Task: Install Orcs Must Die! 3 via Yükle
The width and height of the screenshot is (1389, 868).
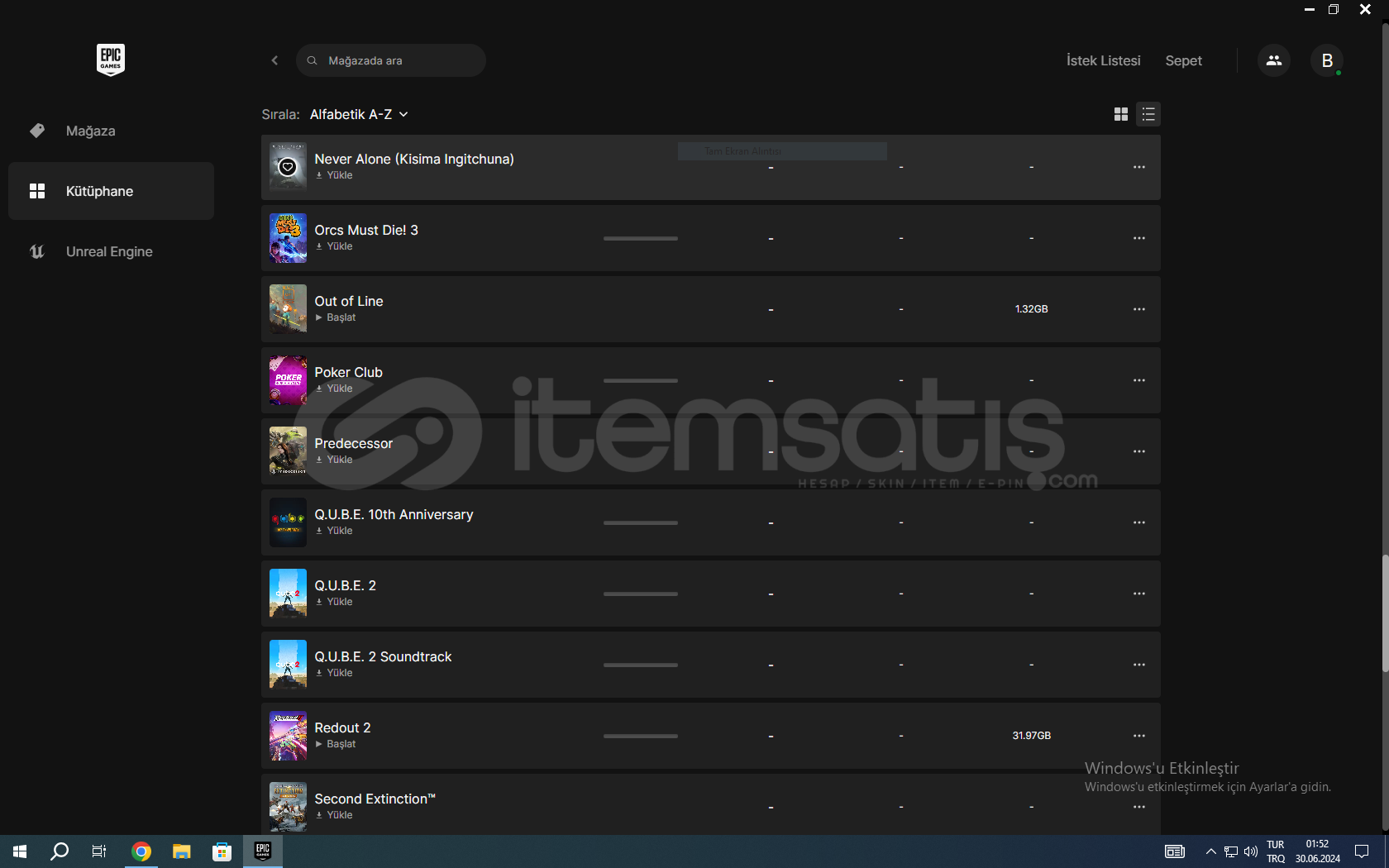Action: (x=334, y=246)
